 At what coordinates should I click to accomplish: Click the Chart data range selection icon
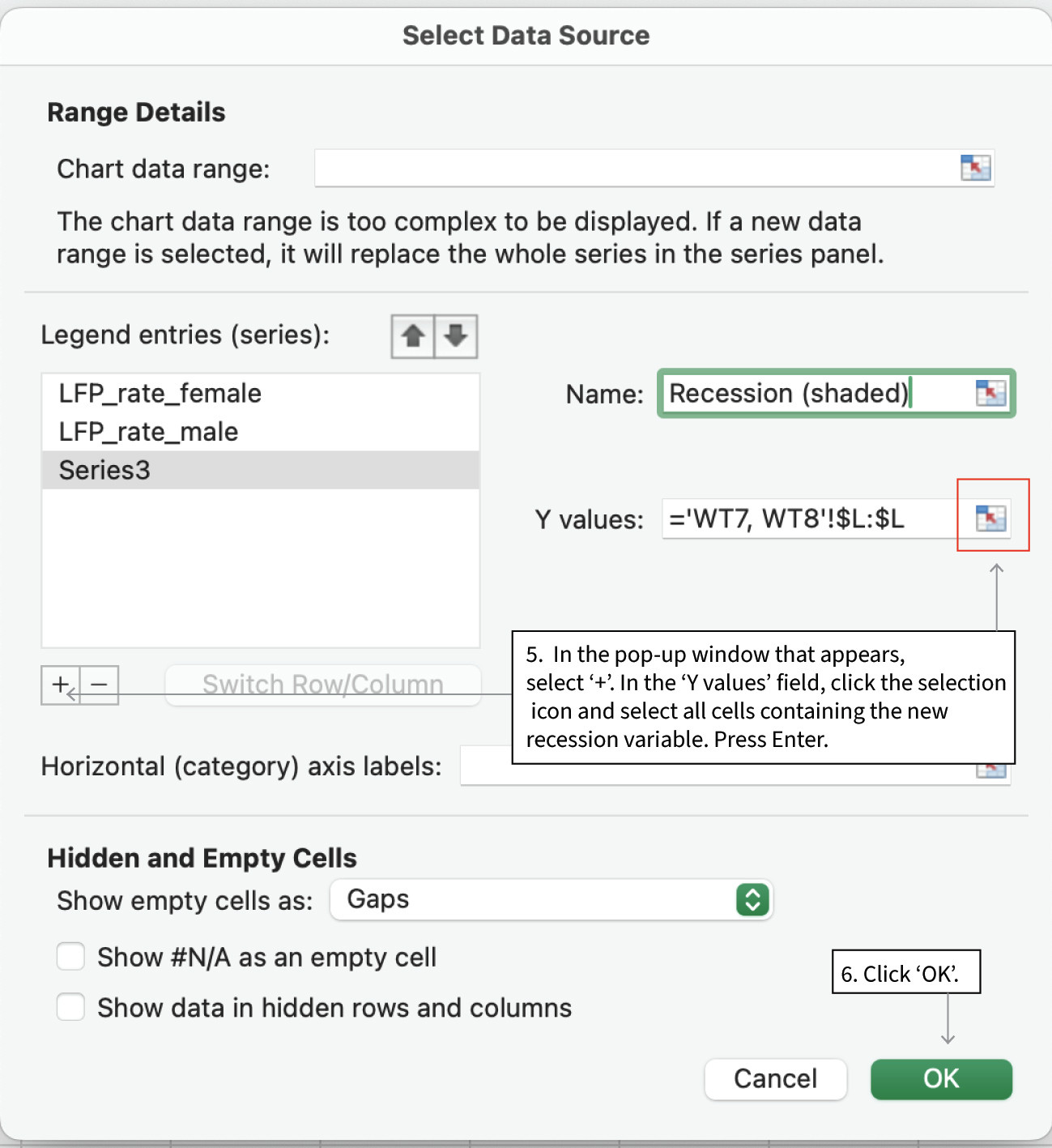(x=975, y=169)
